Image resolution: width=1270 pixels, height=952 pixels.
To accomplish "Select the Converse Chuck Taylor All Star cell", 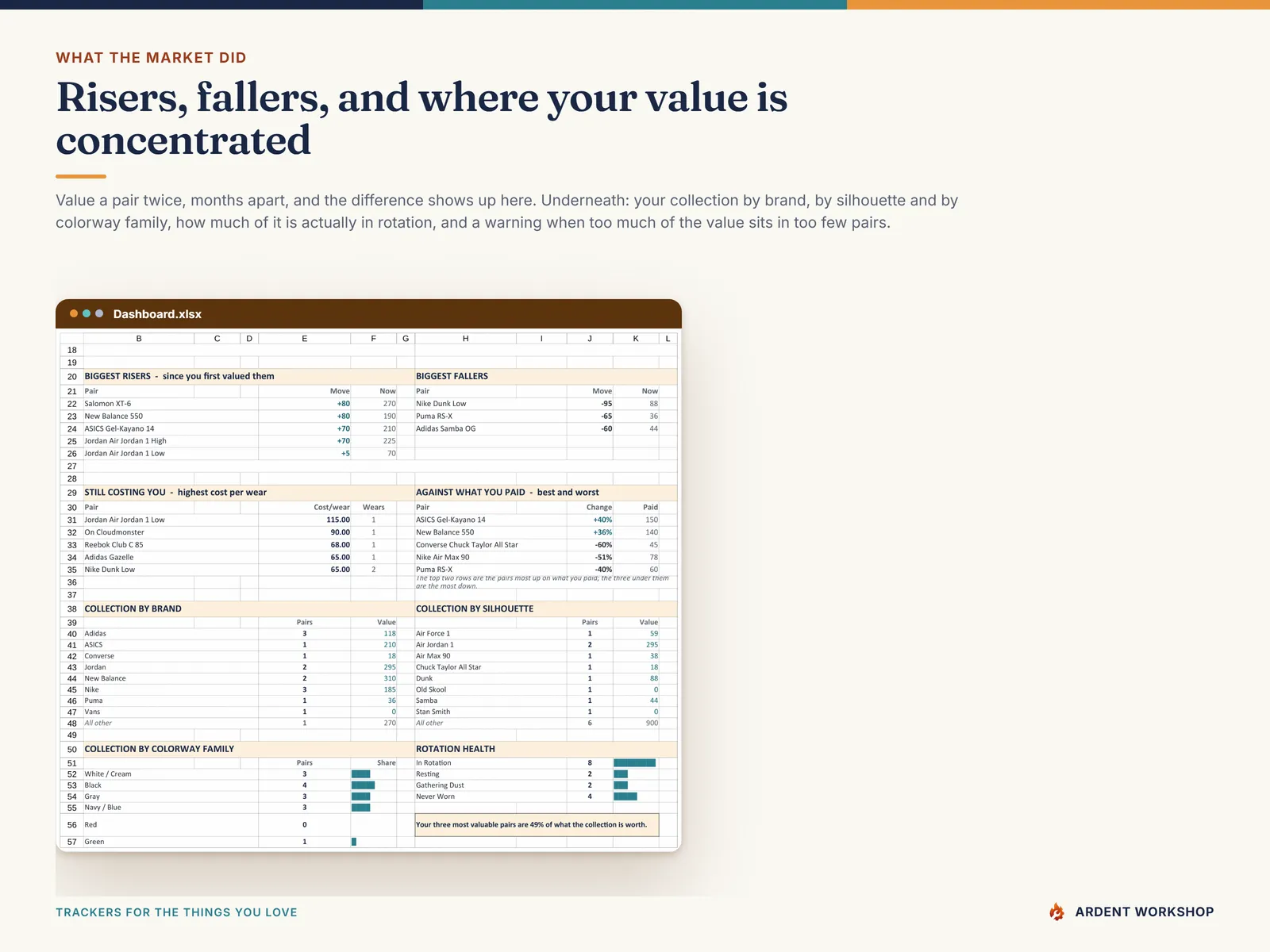I will pyautogui.click(x=491, y=545).
